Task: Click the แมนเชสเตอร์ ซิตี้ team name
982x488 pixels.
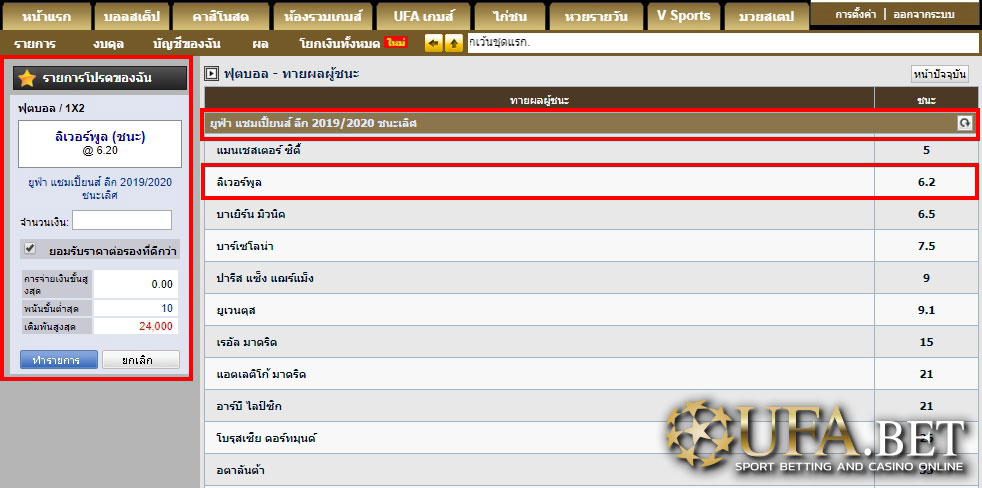Action: pyautogui.click(x=259, y=150)
